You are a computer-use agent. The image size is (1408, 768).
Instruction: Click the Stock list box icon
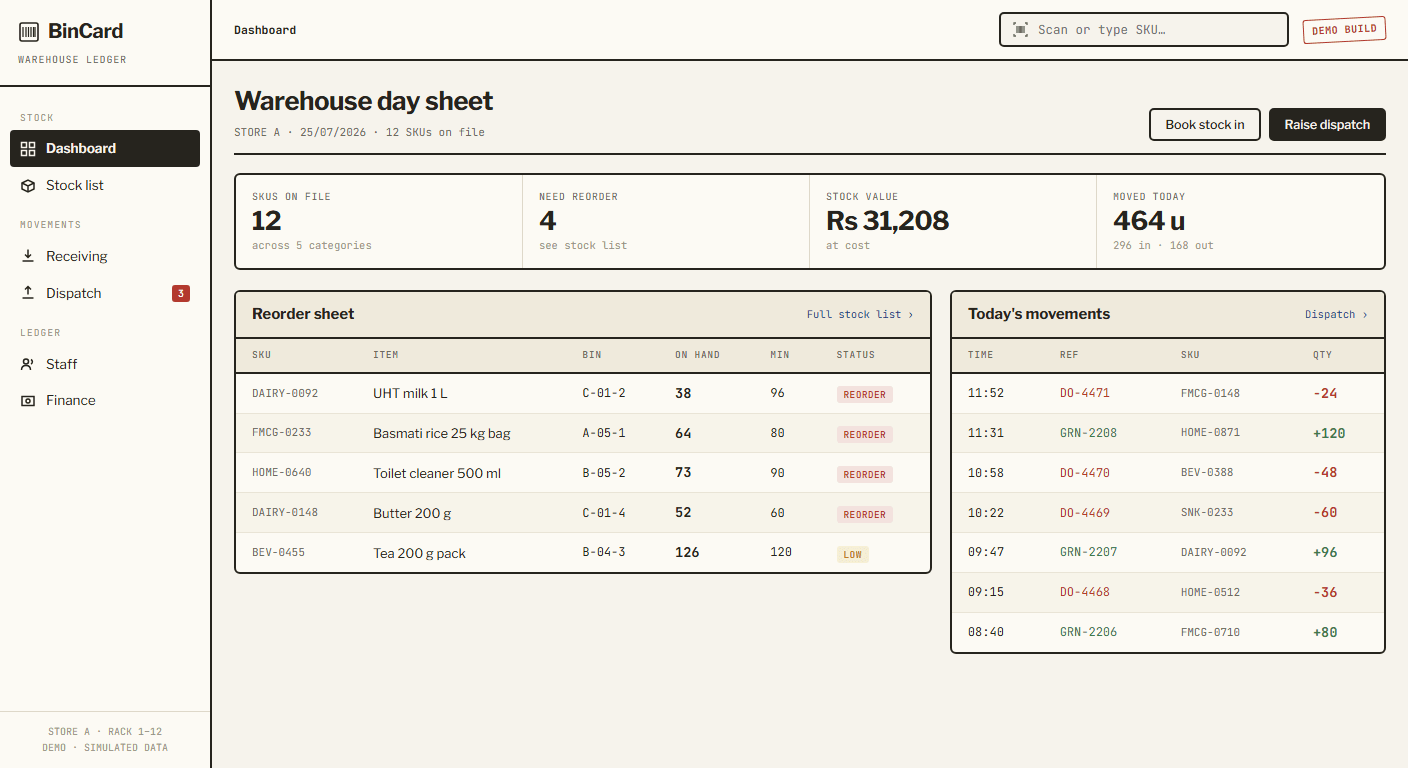28,186
